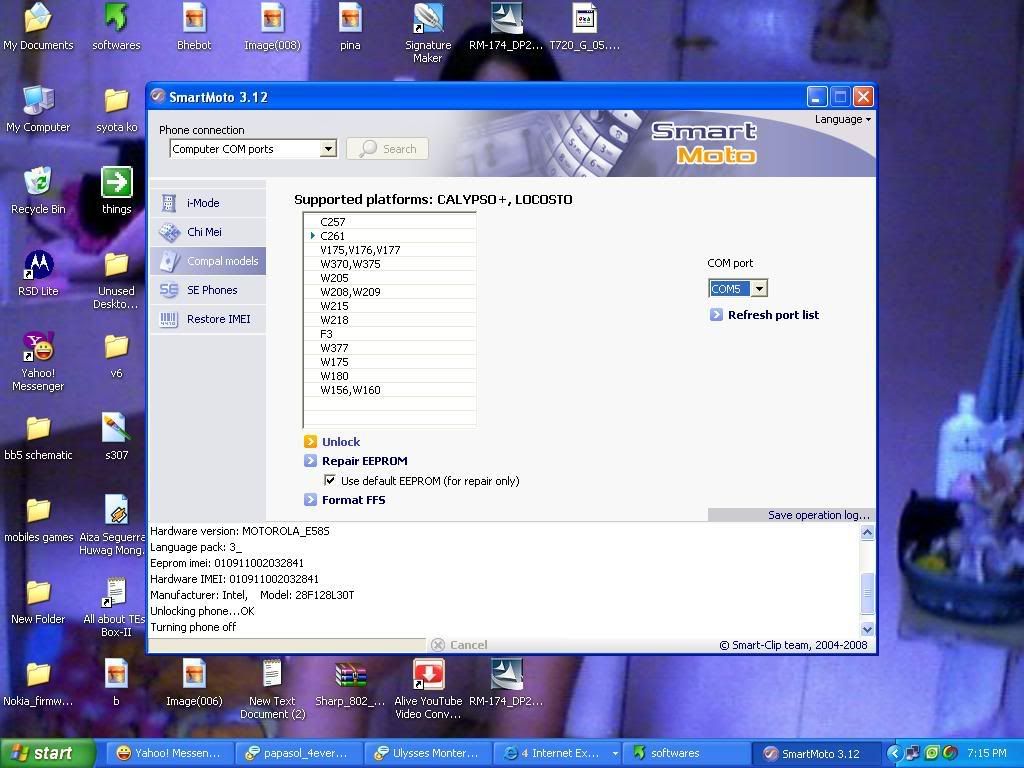Open Yahoo! Messenger desktop shortcut

pyautogui.click(x=38, y=361)
